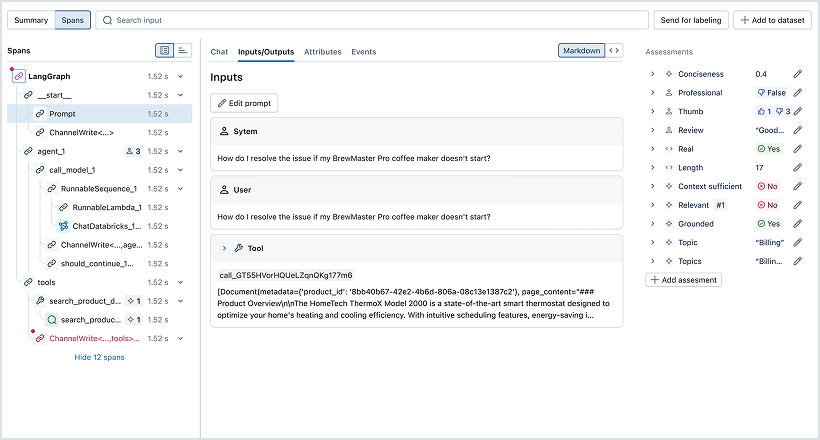The height and width of the screenshot is (440, 820).
Task: Expand the Context sufficient assessment row
Action: [652, 186]
